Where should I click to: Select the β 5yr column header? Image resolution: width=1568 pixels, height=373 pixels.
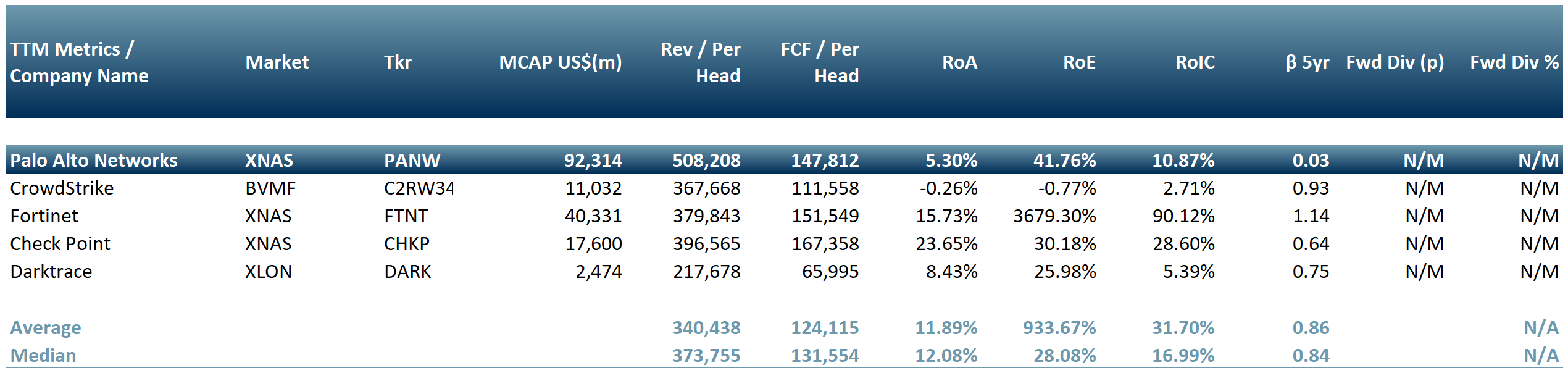point(1307,62)
